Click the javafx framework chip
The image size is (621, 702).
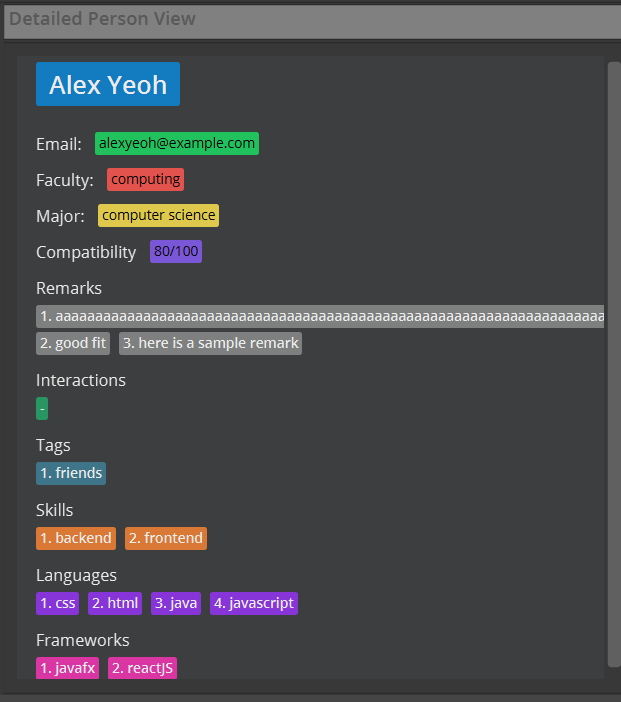click(x=68, y=668)
